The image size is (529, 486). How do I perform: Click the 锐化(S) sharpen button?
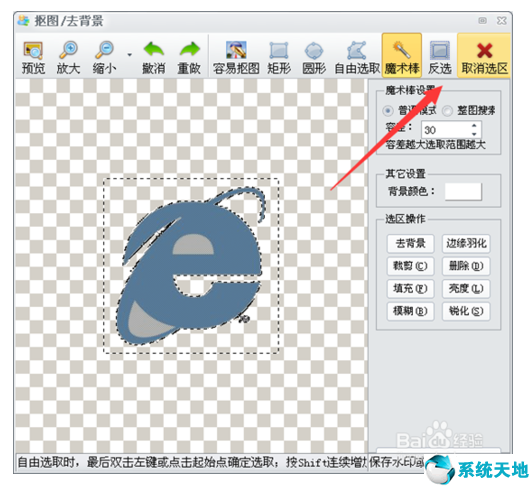pyautogui.click(x=466, y=311)
